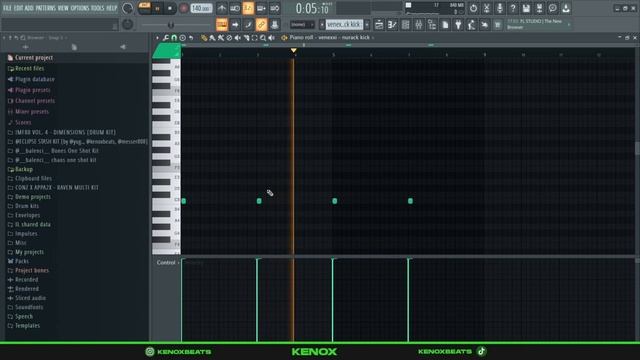640x360 pixels.
Task: Select Current project in browser
Action: [x=34, y=58]
